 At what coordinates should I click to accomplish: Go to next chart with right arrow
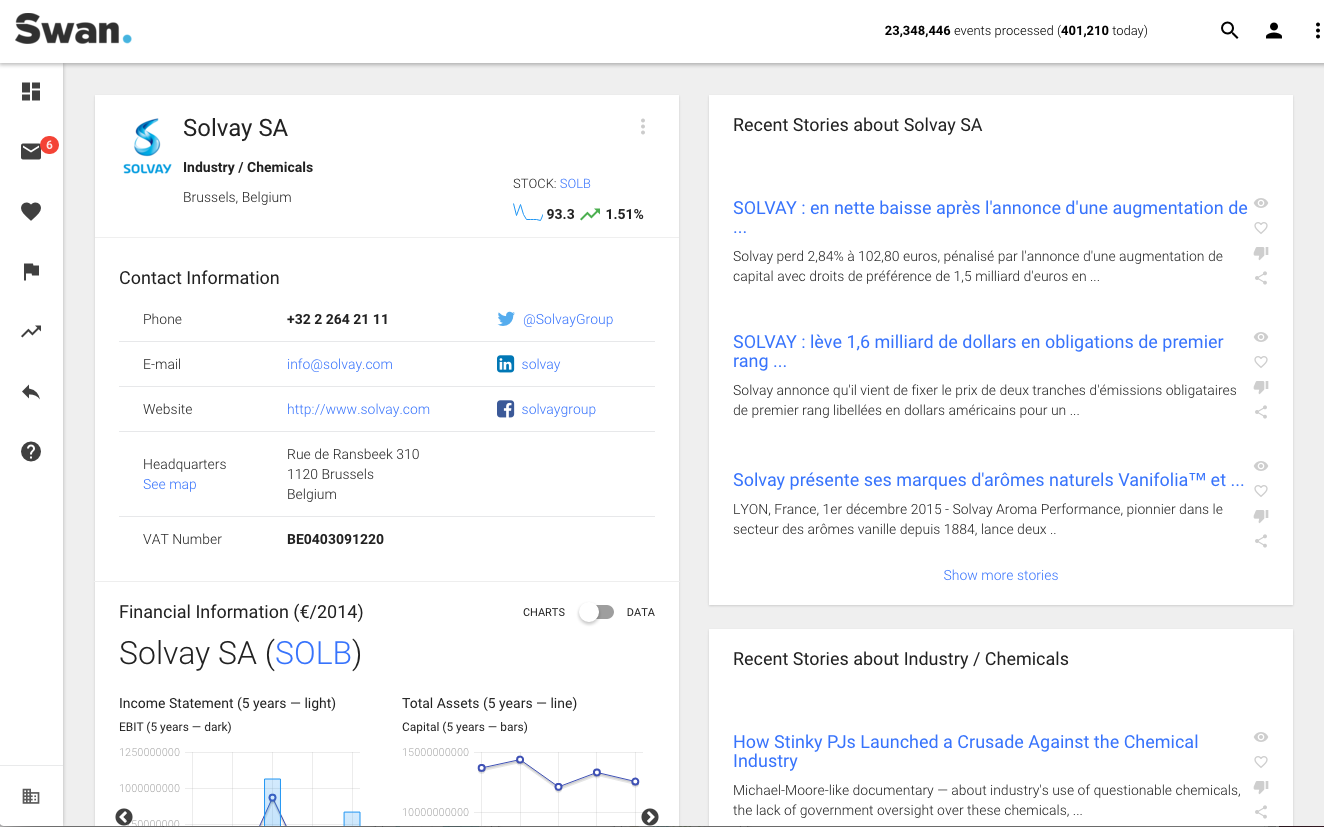point(650,817)
